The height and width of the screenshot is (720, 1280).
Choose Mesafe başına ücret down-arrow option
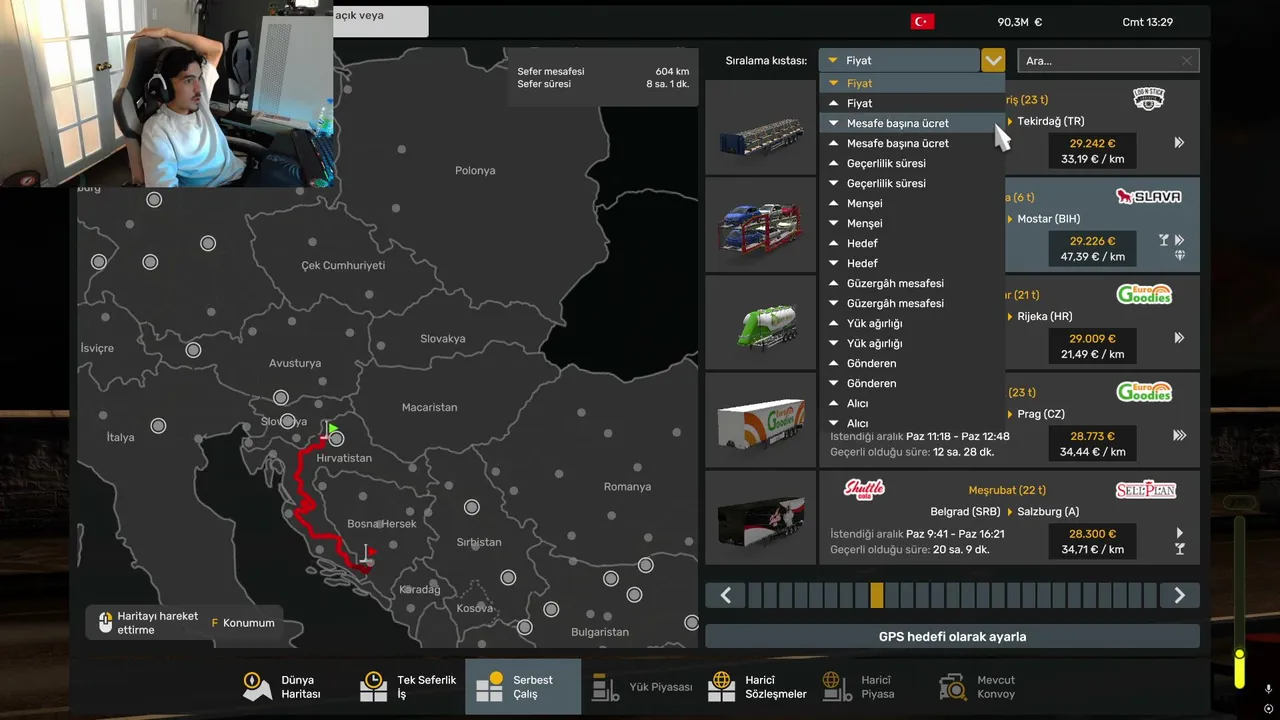coord(912,123)
